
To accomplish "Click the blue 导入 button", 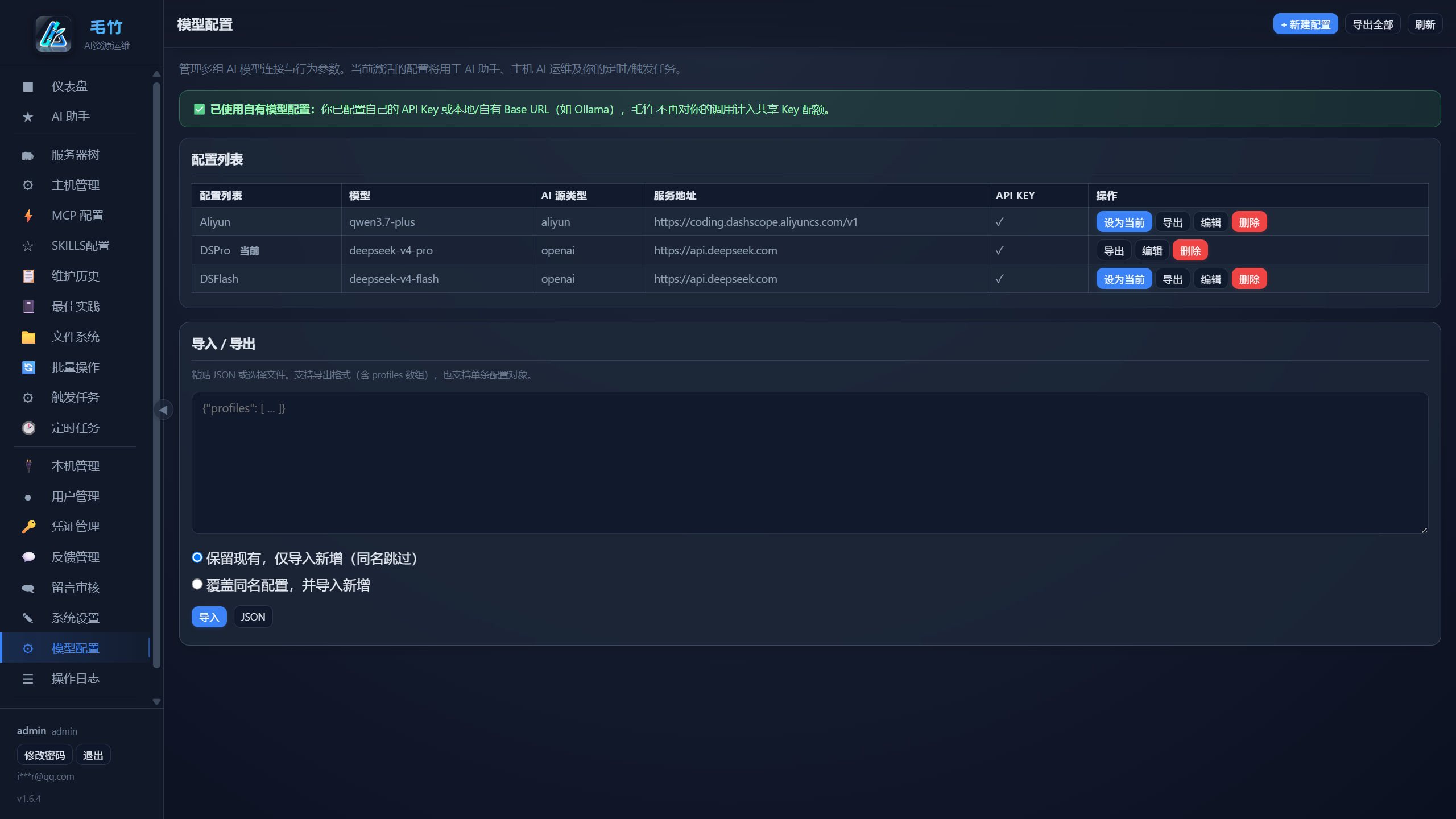I will click(209, 617).
